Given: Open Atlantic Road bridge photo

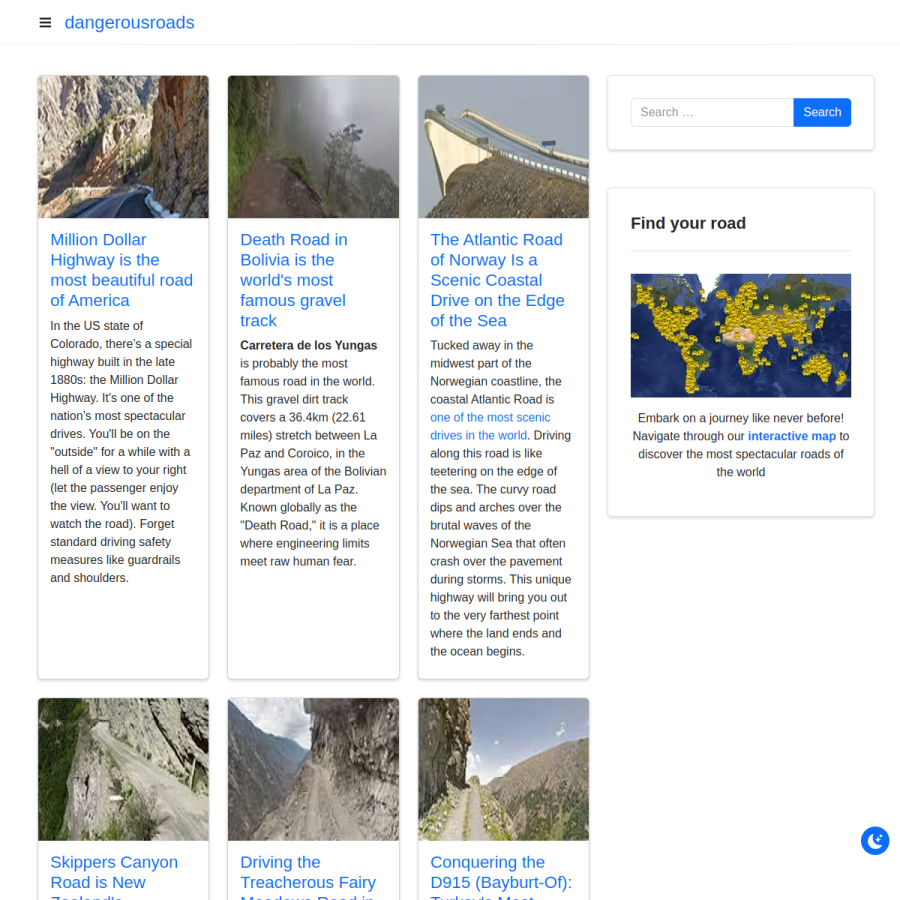Looking at the screenshot, I should (x=503, y=147).
